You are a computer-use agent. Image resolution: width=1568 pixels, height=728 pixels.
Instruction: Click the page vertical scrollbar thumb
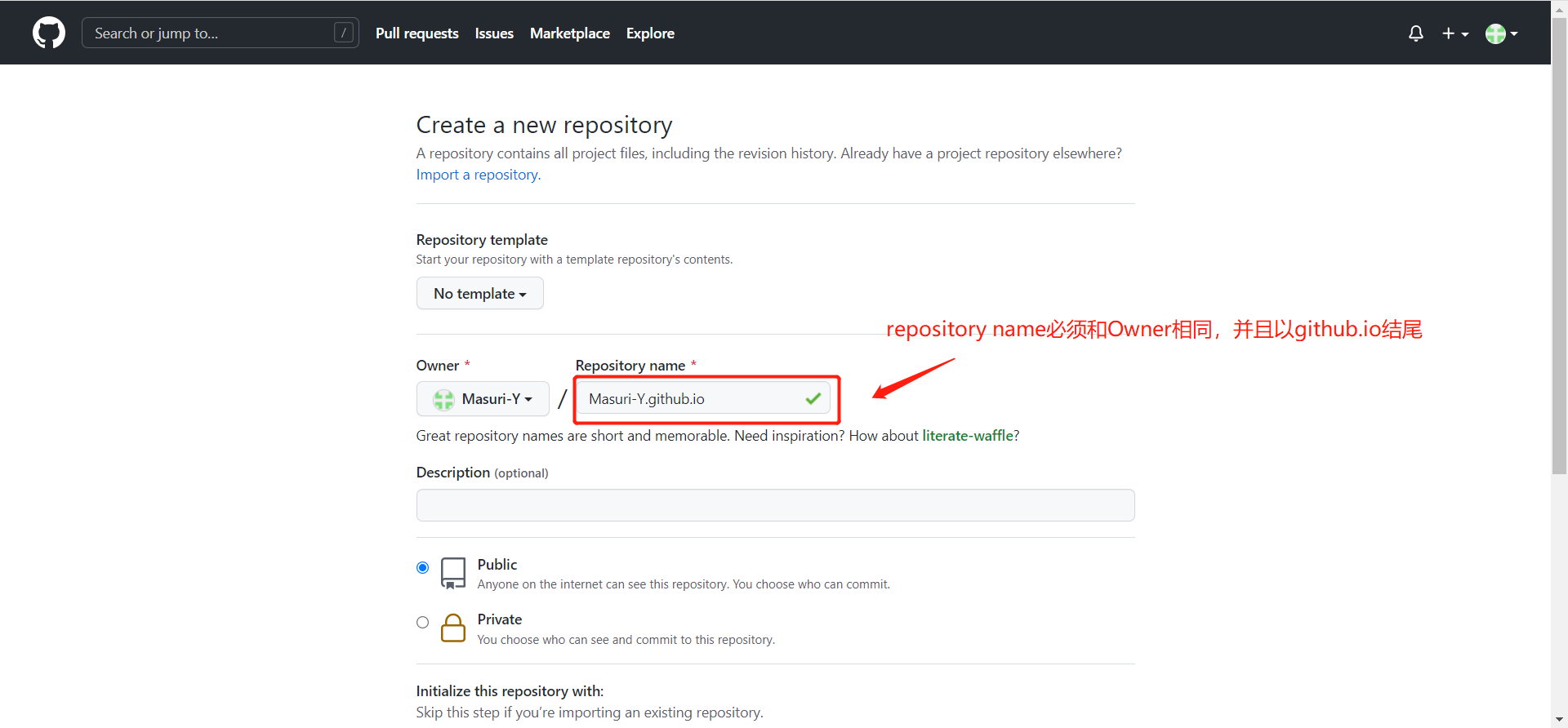[x=1560, y=245]
